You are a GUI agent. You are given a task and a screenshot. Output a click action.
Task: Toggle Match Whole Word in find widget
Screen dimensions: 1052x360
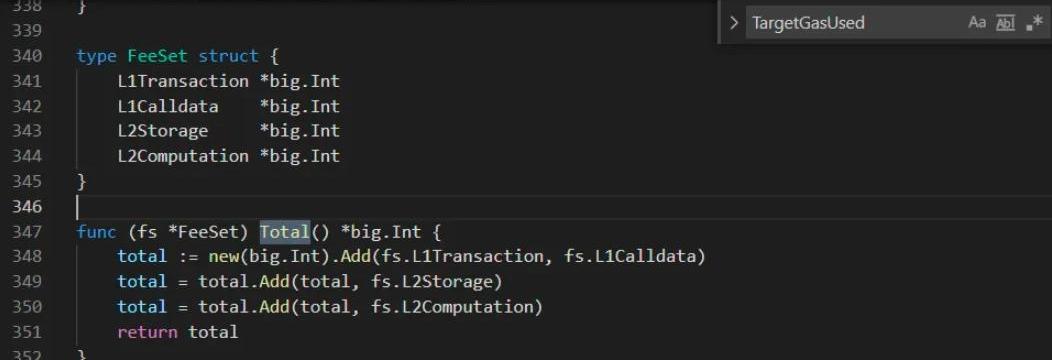(1005, 23)
